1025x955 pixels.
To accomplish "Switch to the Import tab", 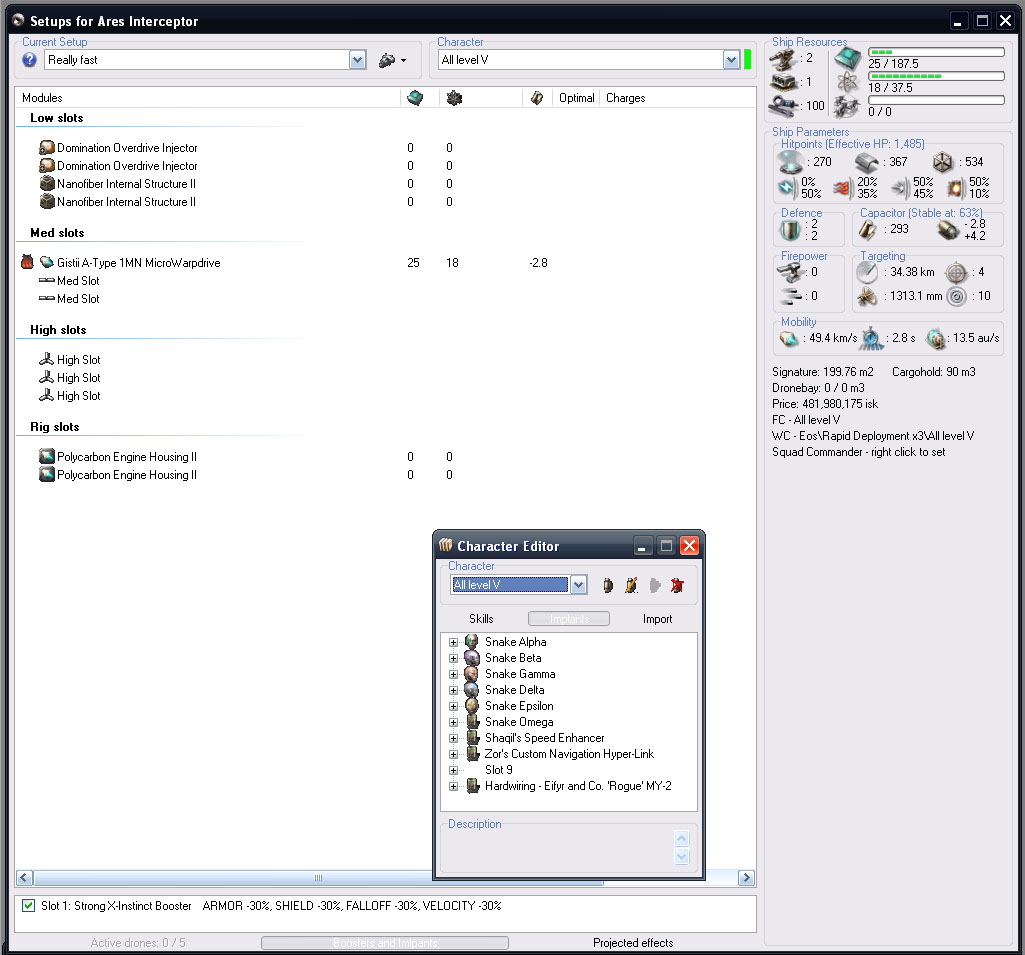I will point(657,618).
